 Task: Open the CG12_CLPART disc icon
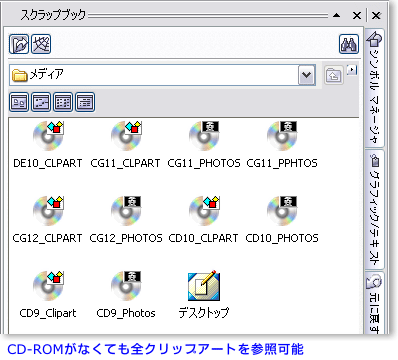point(48,211)
